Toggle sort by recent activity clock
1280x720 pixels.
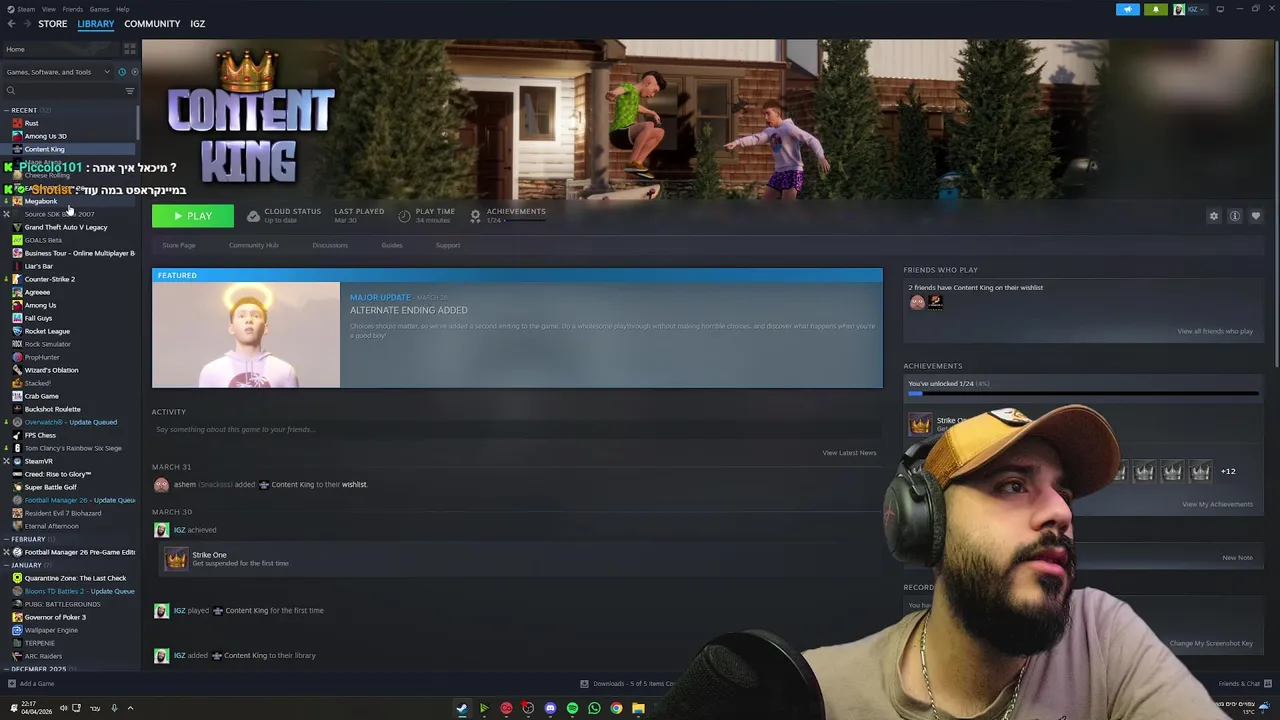tap(122, 72)
